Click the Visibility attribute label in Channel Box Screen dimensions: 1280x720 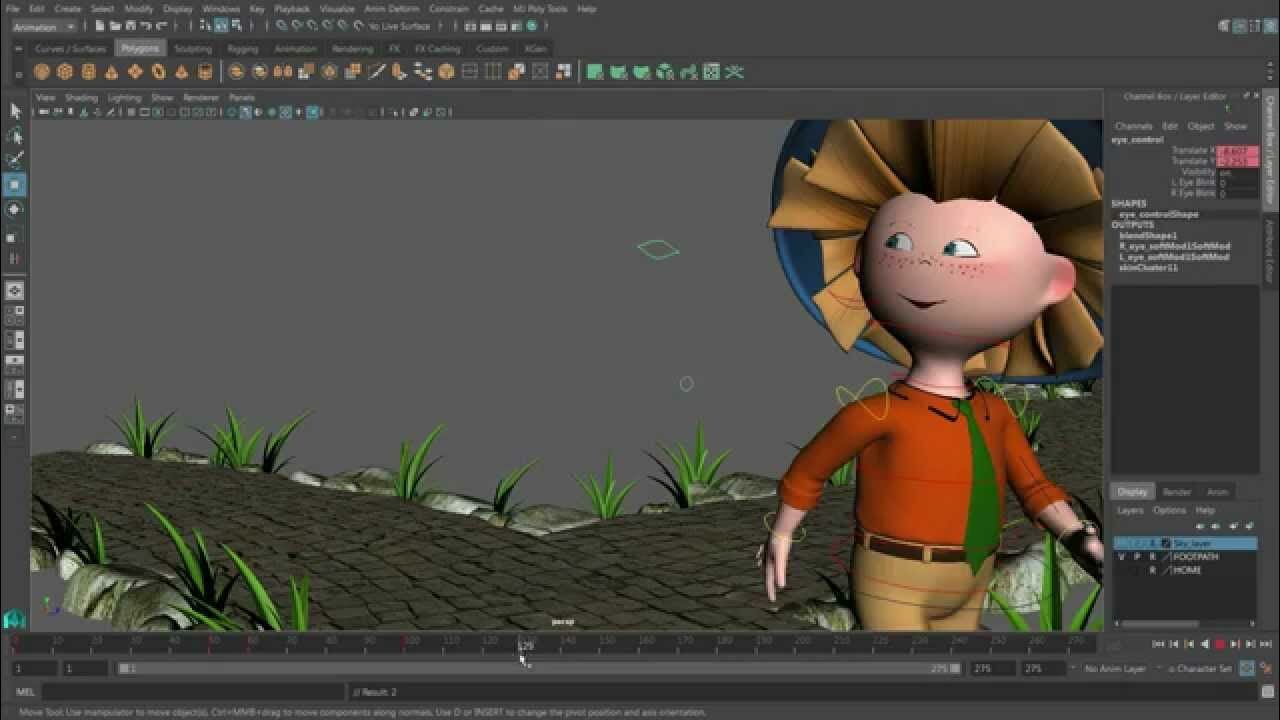tap(1199, 172)
